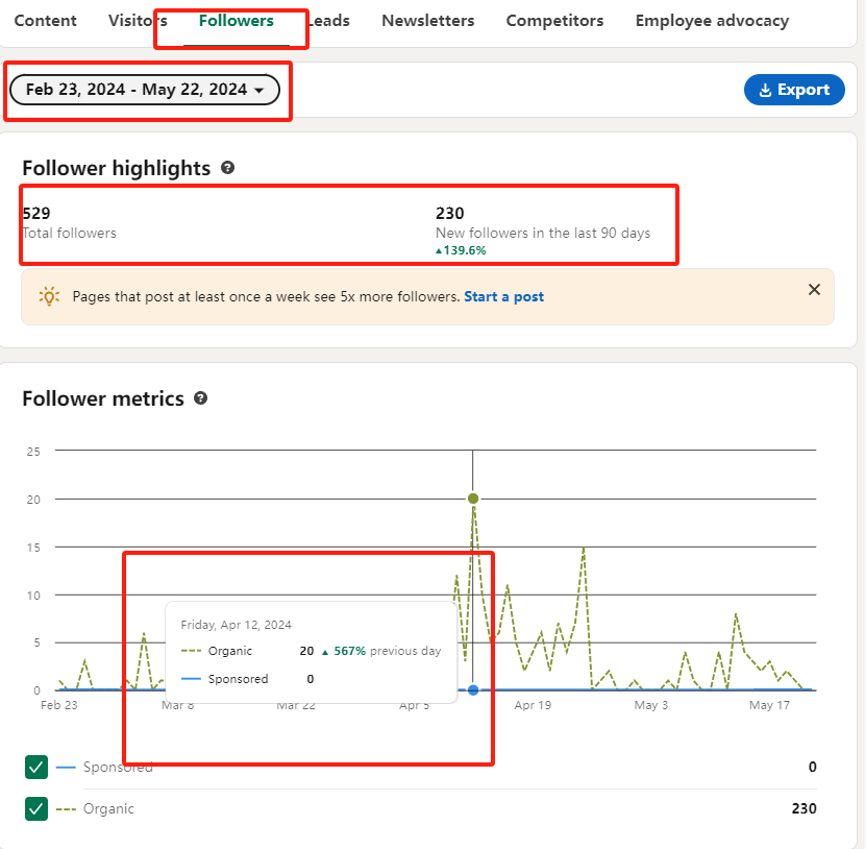This screenshot has height=849, width=866.
Task: Click the blue Sponsored legend line
Action: [66, 767]
